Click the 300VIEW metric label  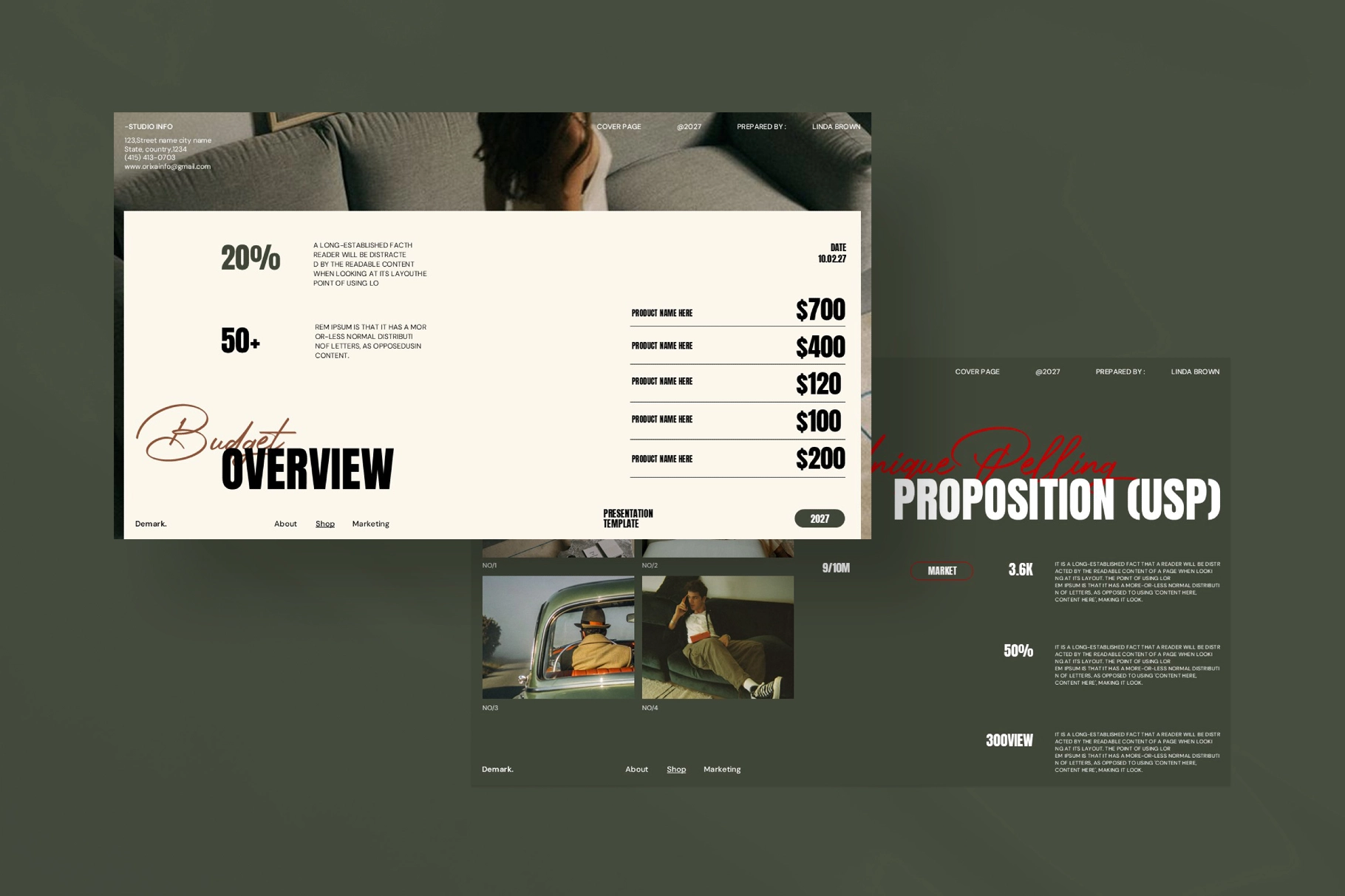[x=1010, y=740]
